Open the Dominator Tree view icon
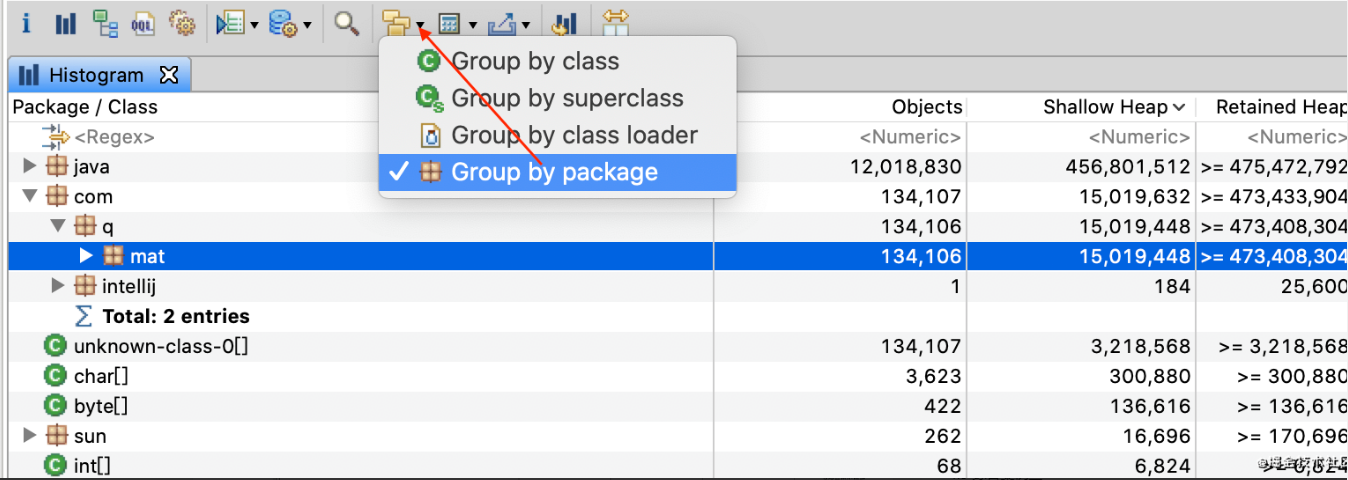Viewport: 1348px width, 480px height. [104, 23]
